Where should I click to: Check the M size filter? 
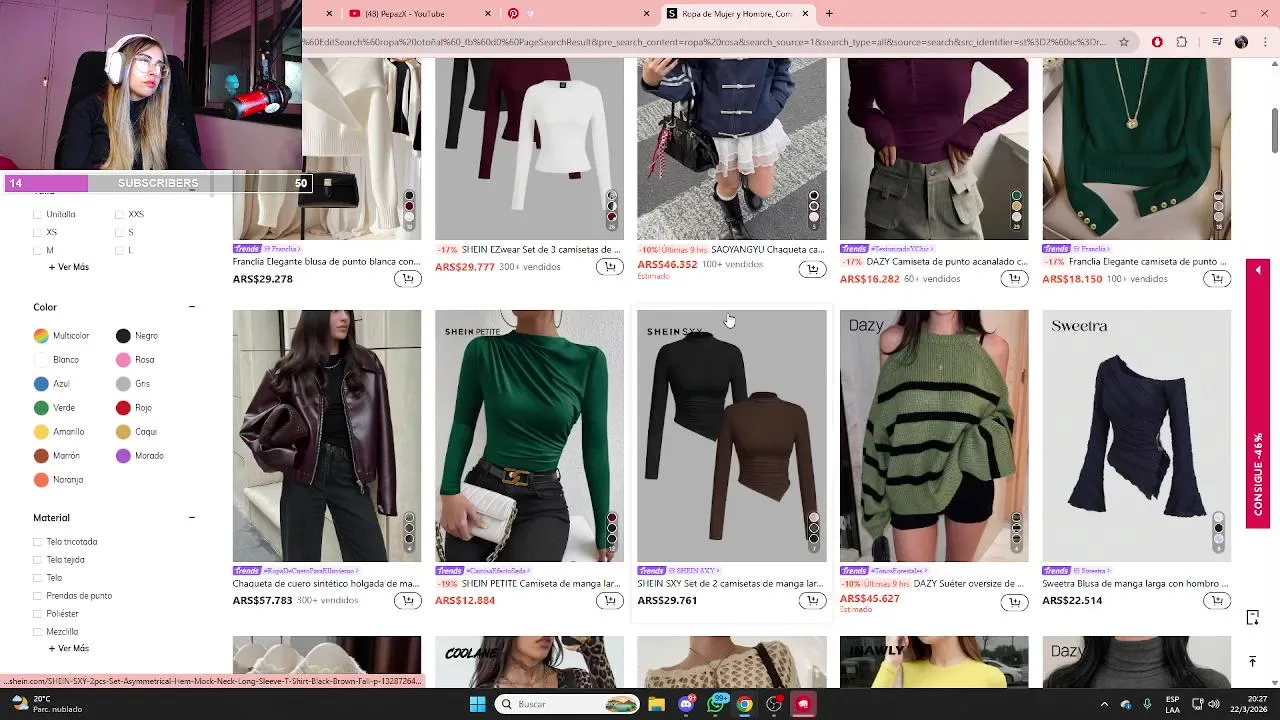click(x=38, y=250)
